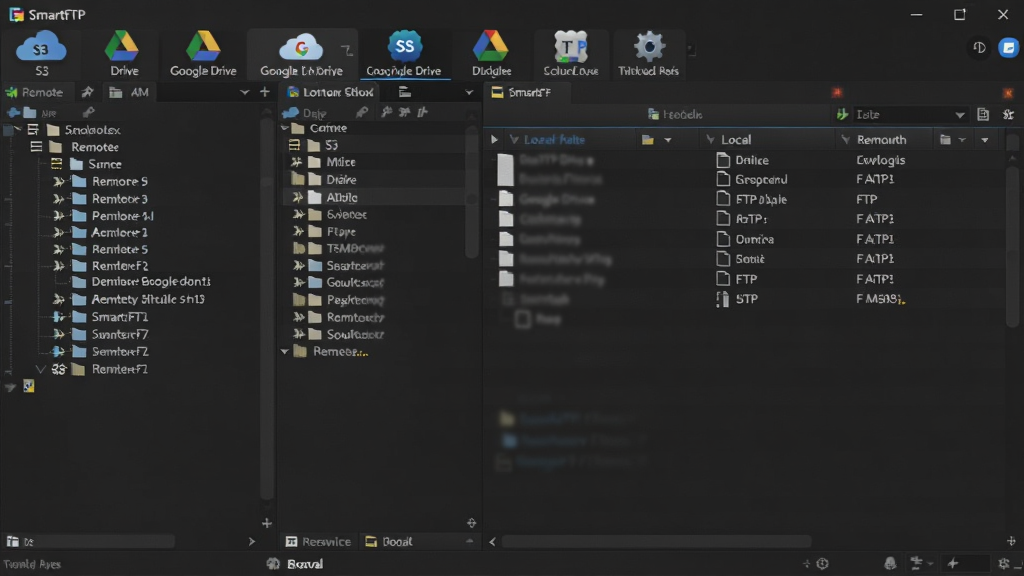1024x576 pixels.
Task: Toggle the pin icon beside "Daly"
Action: pos(361,112)
